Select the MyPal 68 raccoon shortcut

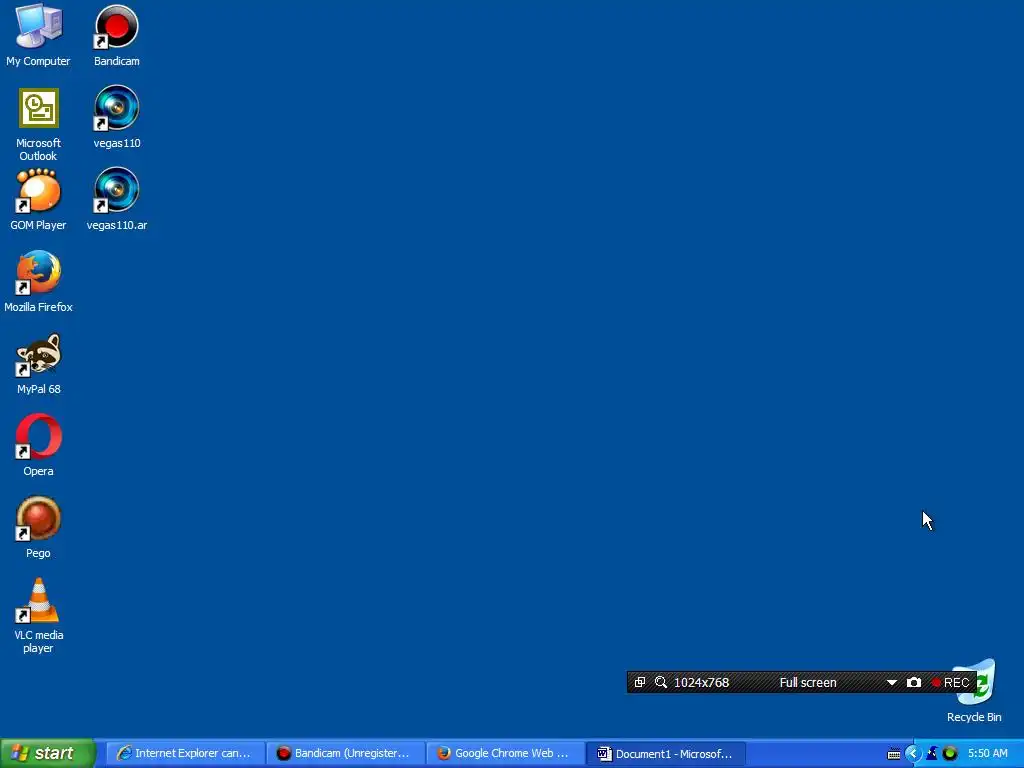click(39, 364)
